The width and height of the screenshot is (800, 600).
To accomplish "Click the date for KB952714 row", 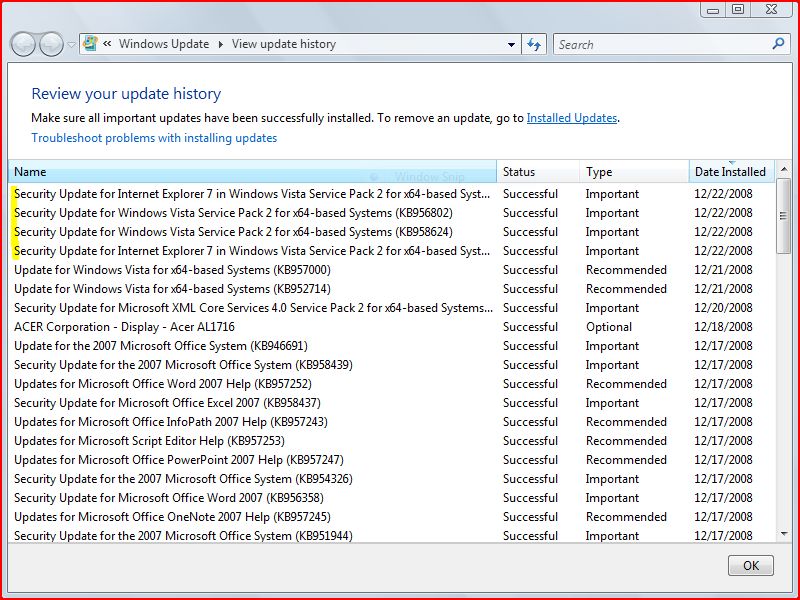I will 723,289.
